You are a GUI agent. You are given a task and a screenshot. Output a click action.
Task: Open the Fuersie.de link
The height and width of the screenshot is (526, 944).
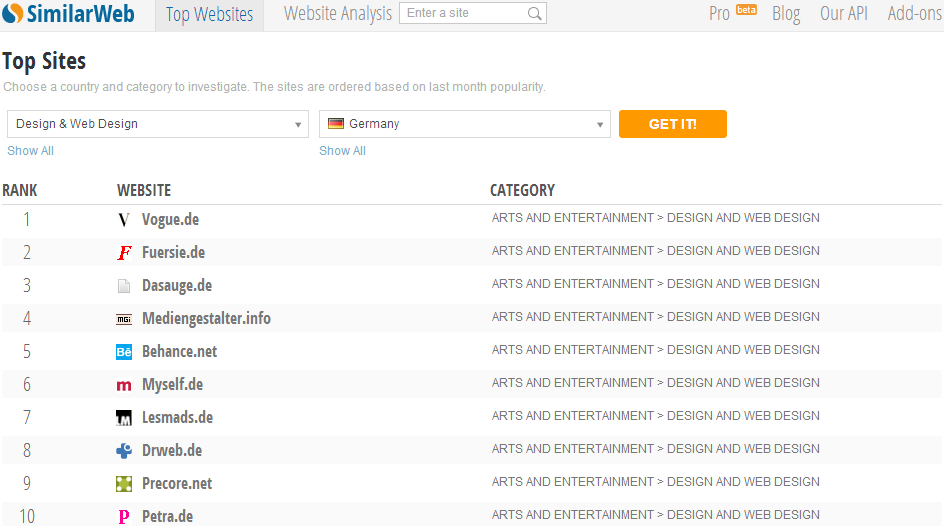(173, 253)
